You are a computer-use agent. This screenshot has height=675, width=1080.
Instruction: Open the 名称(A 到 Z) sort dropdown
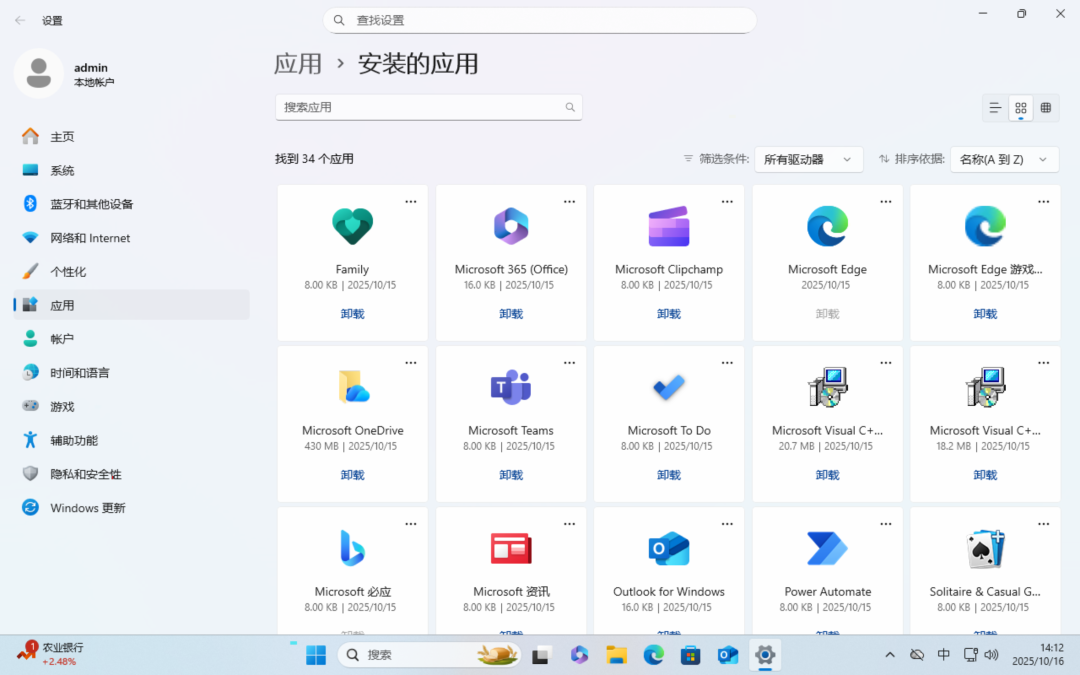(1004, 159)
